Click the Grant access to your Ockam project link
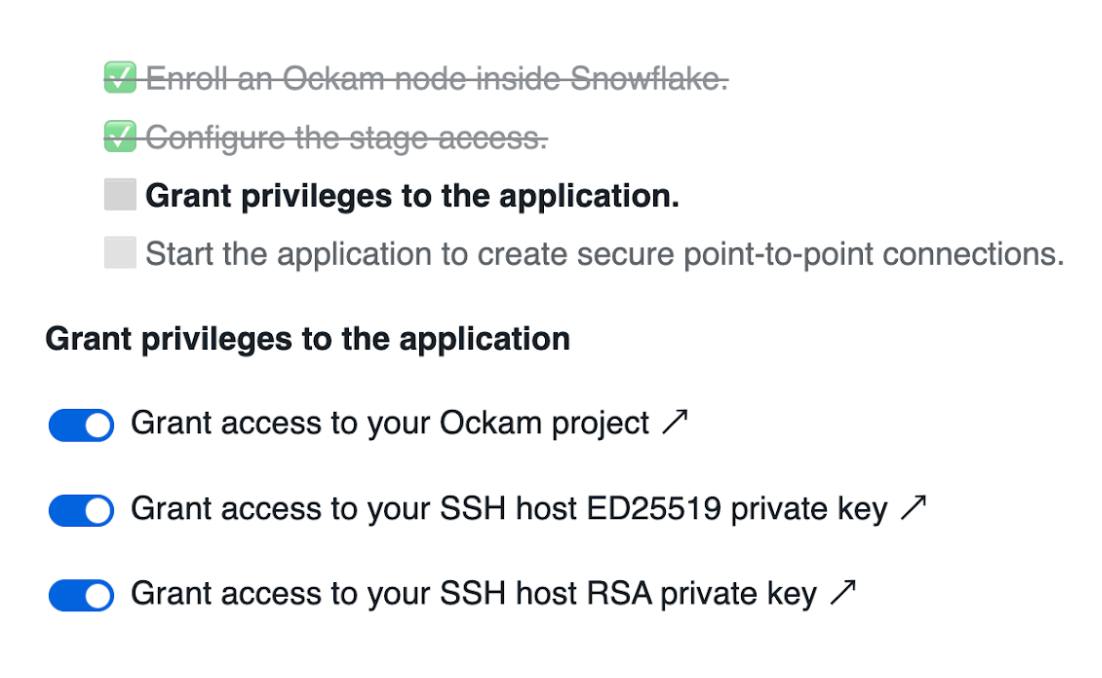The image size is (1102, 678). (390, 424)
